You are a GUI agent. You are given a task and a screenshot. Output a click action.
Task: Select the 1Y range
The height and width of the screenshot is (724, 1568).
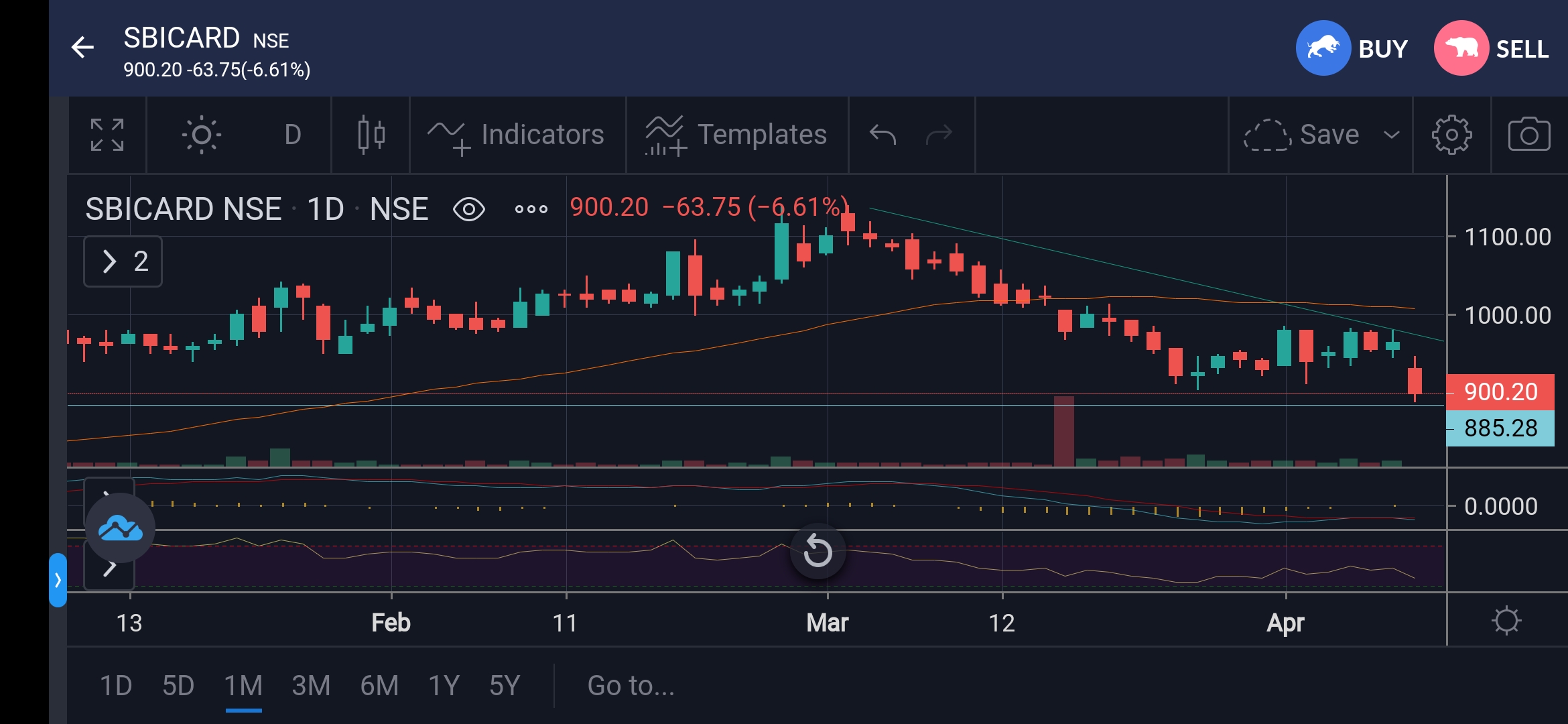(444, 686)
